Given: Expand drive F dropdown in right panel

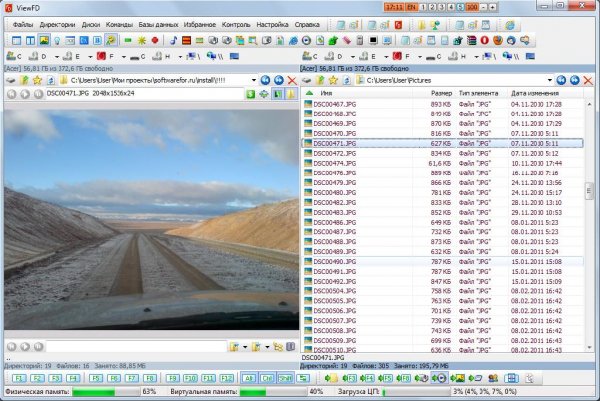Looking at the screenshot, I should (x=420, y=57).
